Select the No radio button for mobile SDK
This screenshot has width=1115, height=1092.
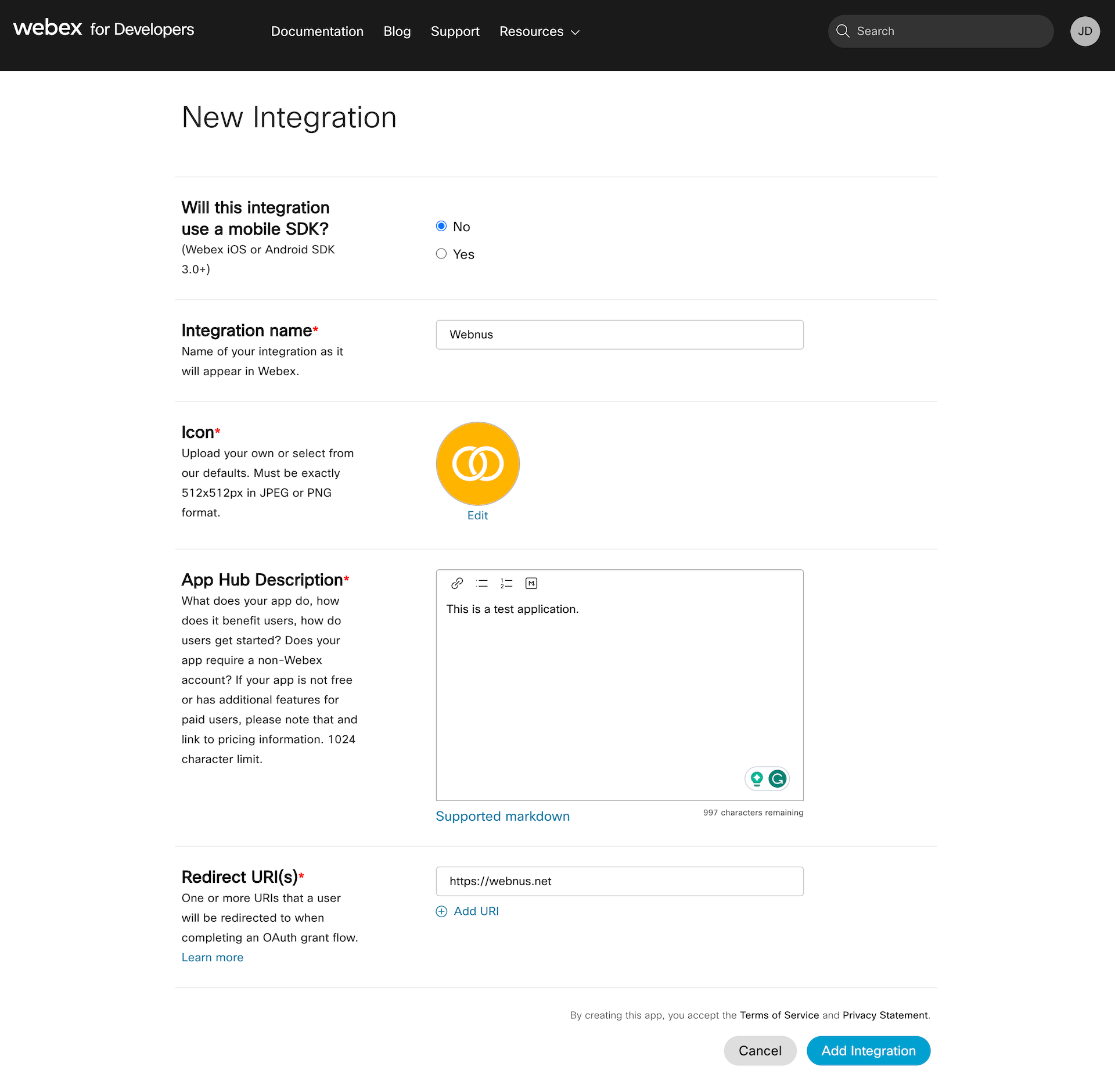click(x=441, y=226)
